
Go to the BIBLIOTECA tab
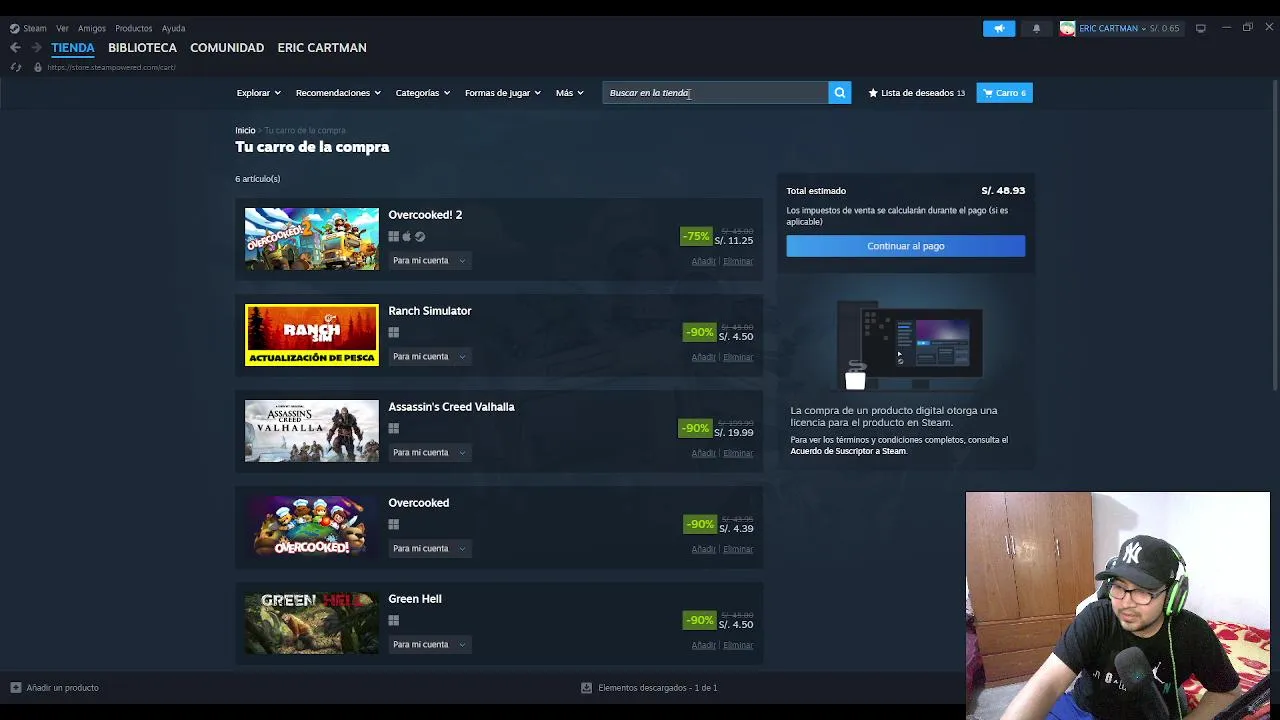click(x=142, y=47)
